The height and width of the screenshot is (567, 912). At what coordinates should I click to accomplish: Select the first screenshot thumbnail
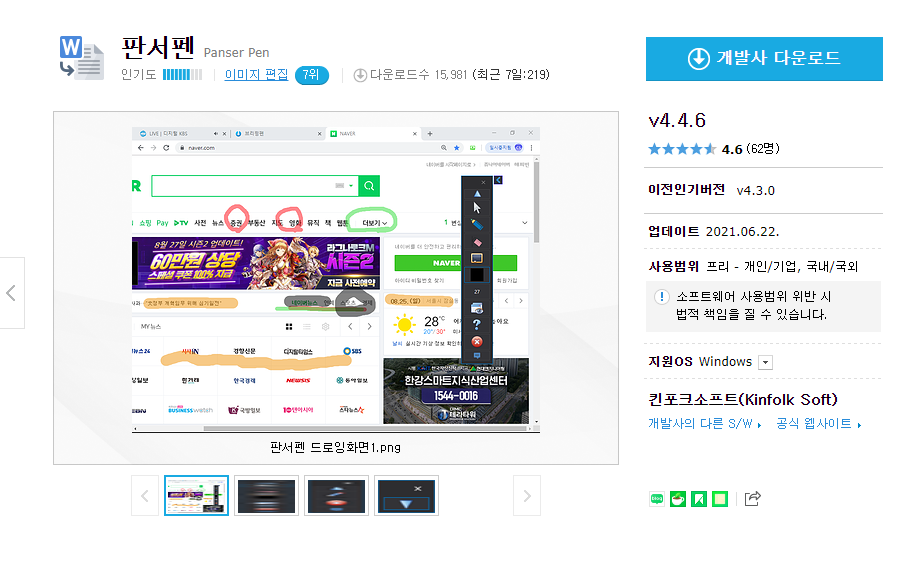click(197, 495)
